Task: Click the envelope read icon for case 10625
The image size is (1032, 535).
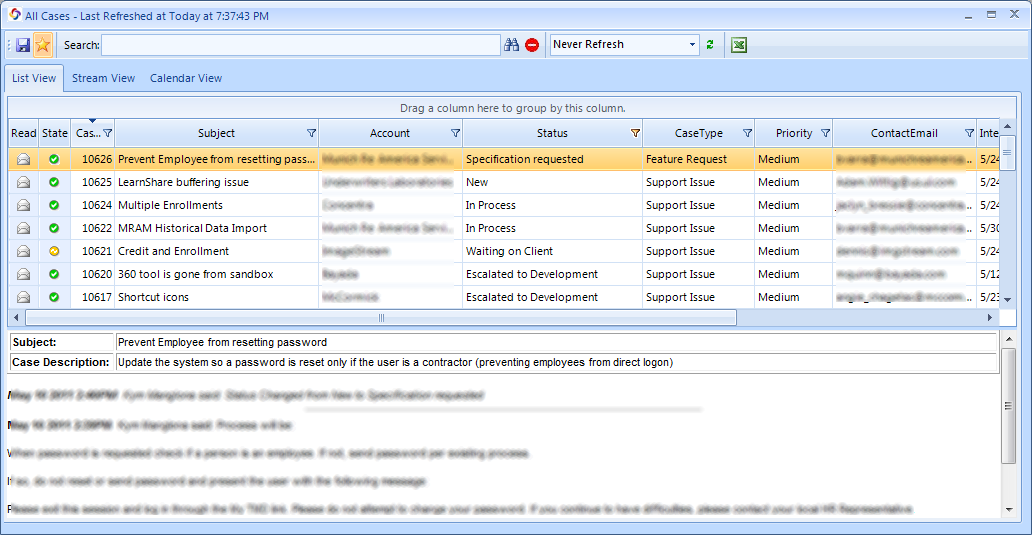Action: [x=24, y=182]
